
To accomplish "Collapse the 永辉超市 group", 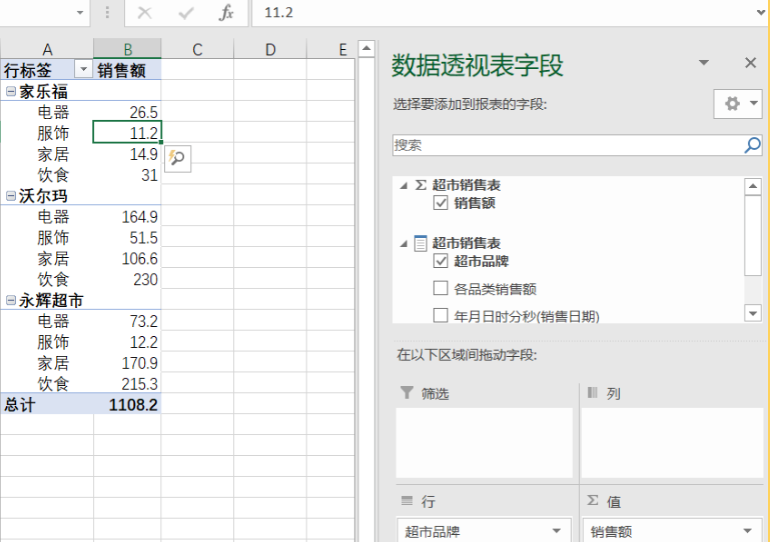I will click(11, 300).
